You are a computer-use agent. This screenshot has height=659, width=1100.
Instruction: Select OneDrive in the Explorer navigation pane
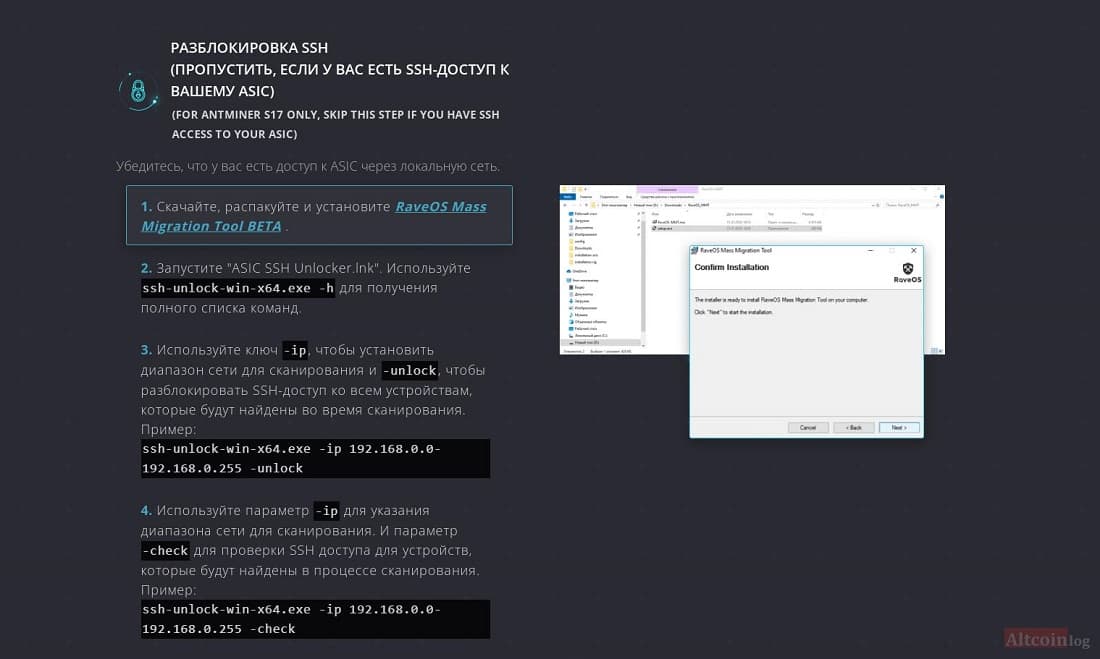(x=579, y=271)
